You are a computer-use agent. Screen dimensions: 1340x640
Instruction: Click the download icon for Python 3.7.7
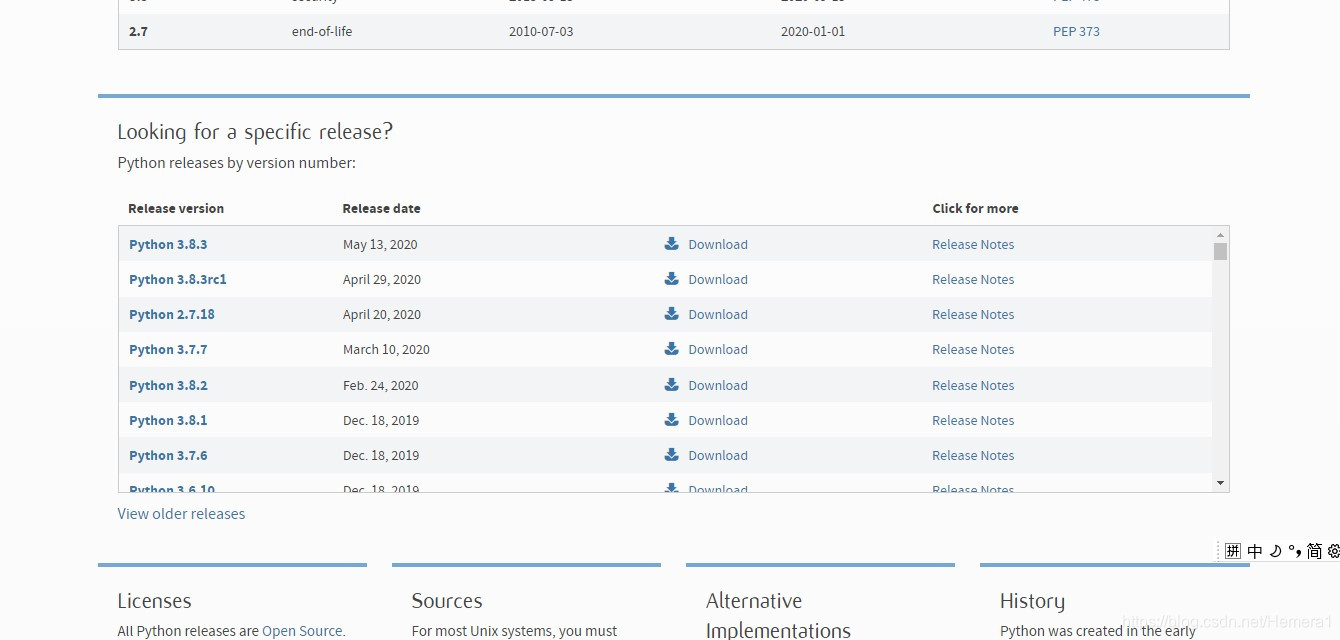coord(672,348)
